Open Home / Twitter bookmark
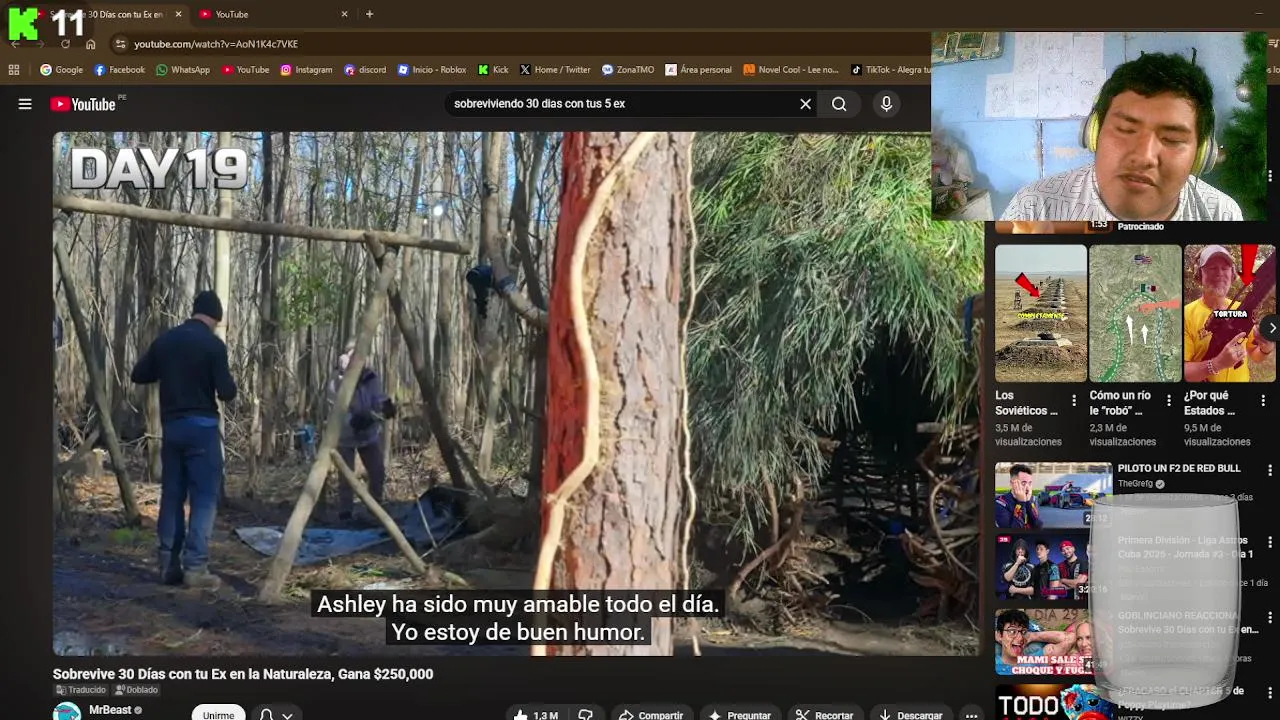This screenshot has width=1280, height=720. point(555,70)
